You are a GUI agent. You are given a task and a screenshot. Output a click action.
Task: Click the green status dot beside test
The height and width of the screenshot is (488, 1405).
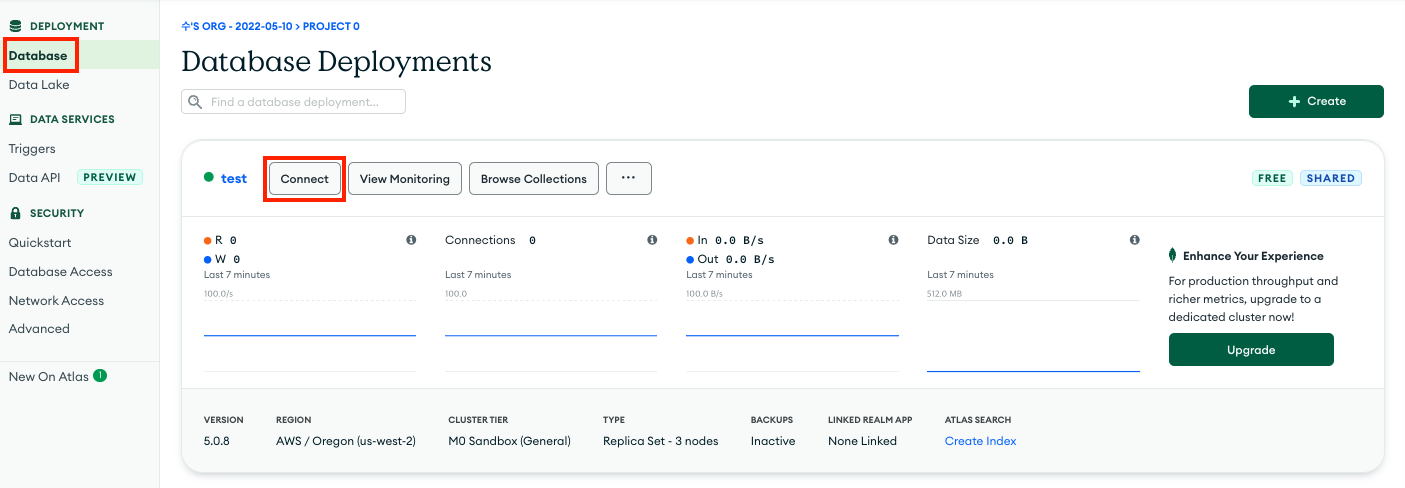pyautogui.click(x=209, y=177)
